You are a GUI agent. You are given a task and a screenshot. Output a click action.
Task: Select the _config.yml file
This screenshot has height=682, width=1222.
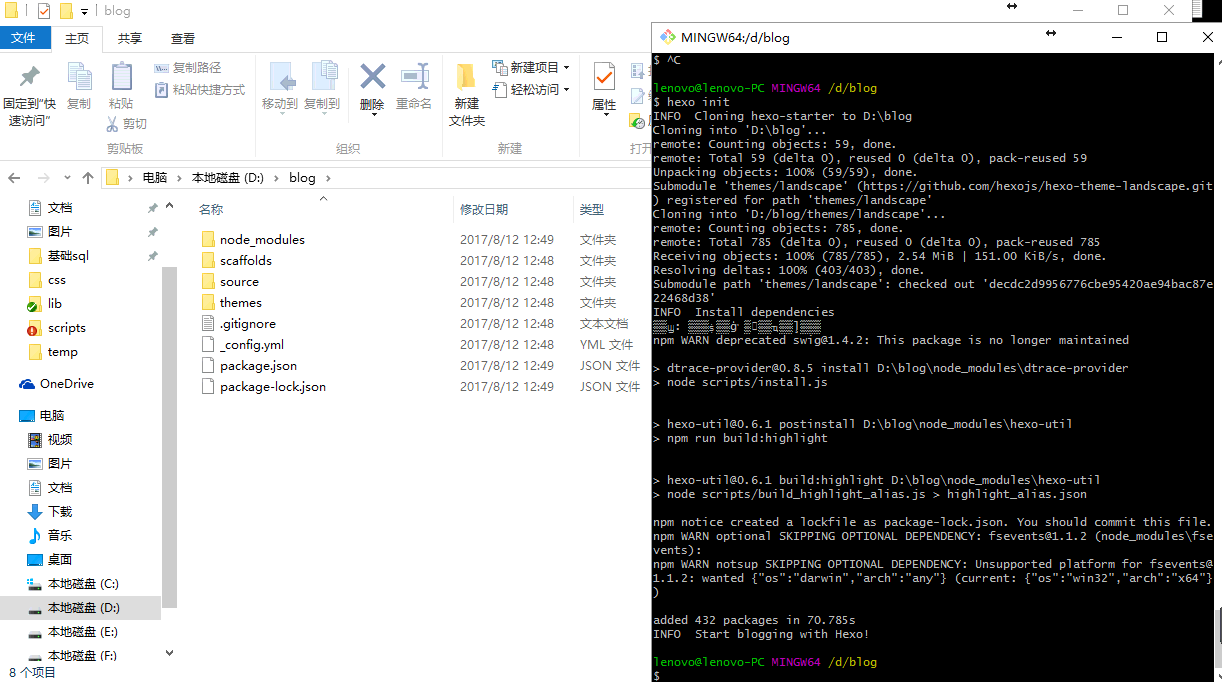(x=252, y=345)
